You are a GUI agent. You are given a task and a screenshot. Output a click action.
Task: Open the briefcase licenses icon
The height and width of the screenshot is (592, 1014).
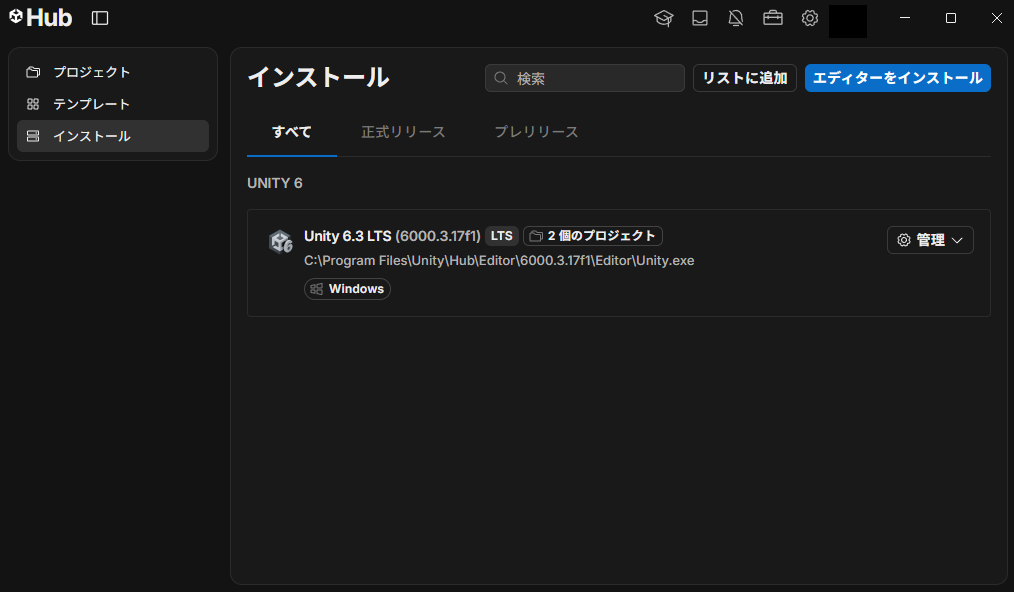(x=773, y=18)
